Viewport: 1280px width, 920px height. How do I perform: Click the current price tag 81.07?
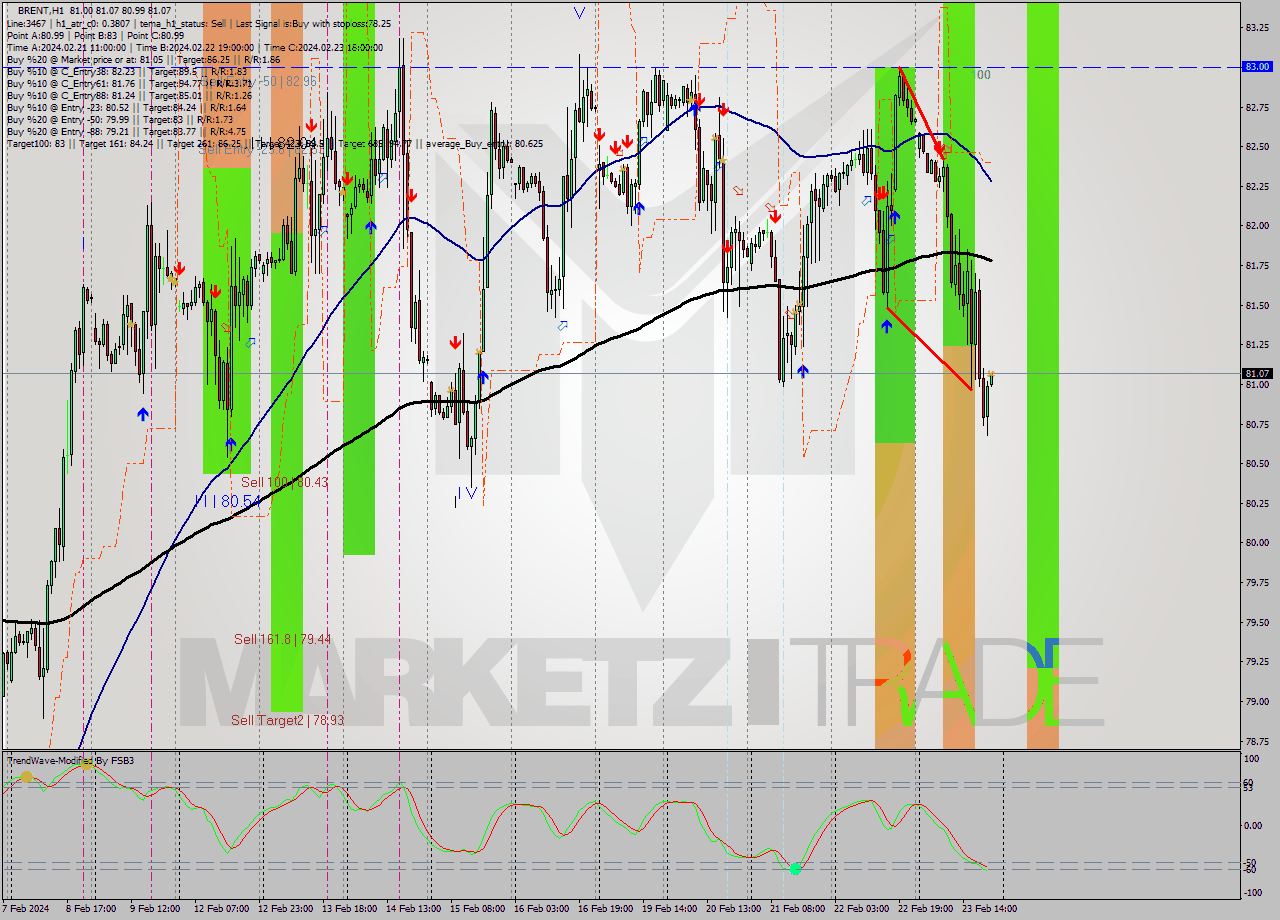coord(1257,374)
